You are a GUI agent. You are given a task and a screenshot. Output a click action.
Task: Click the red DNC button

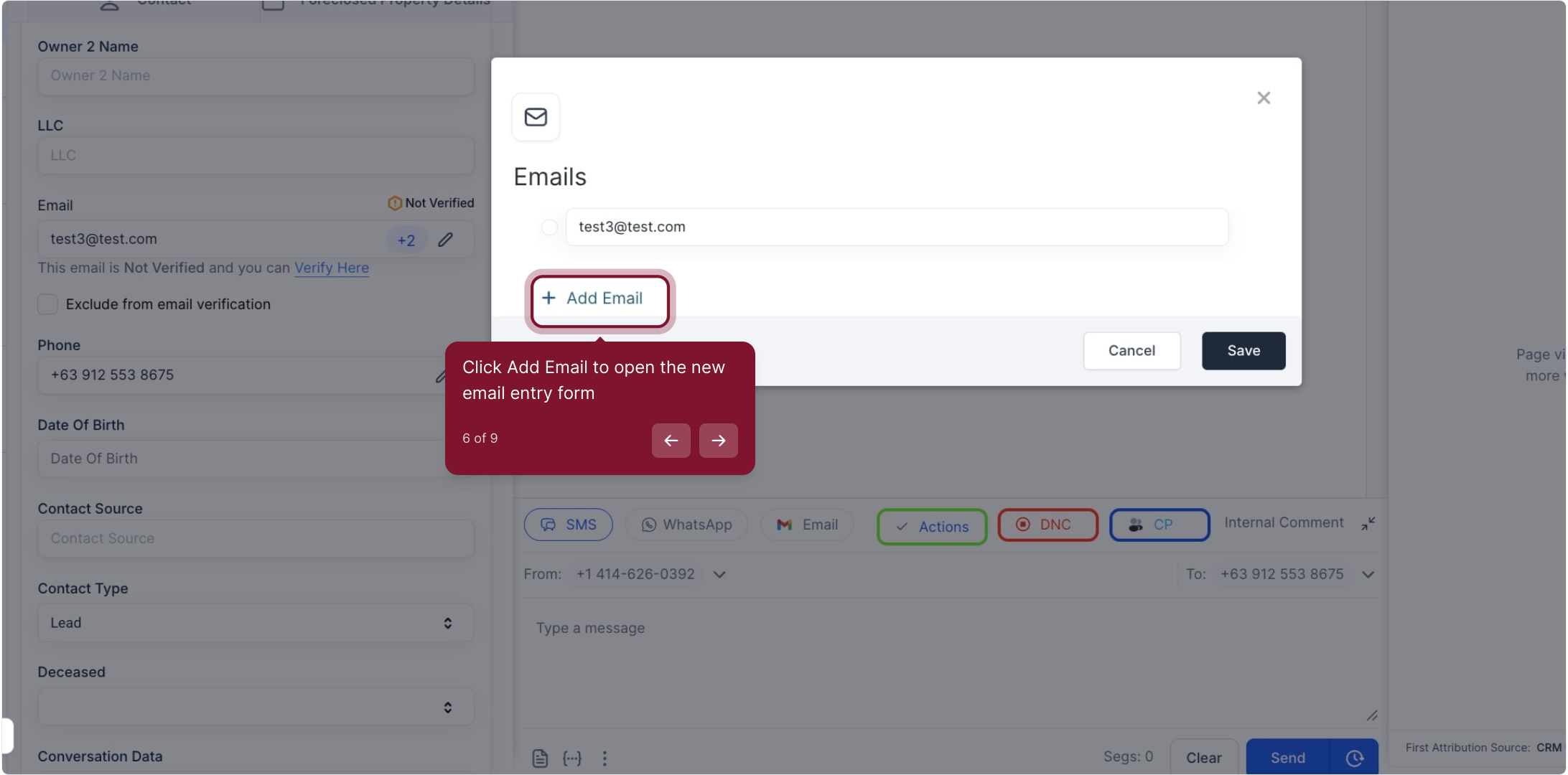tap(1047, 525)
